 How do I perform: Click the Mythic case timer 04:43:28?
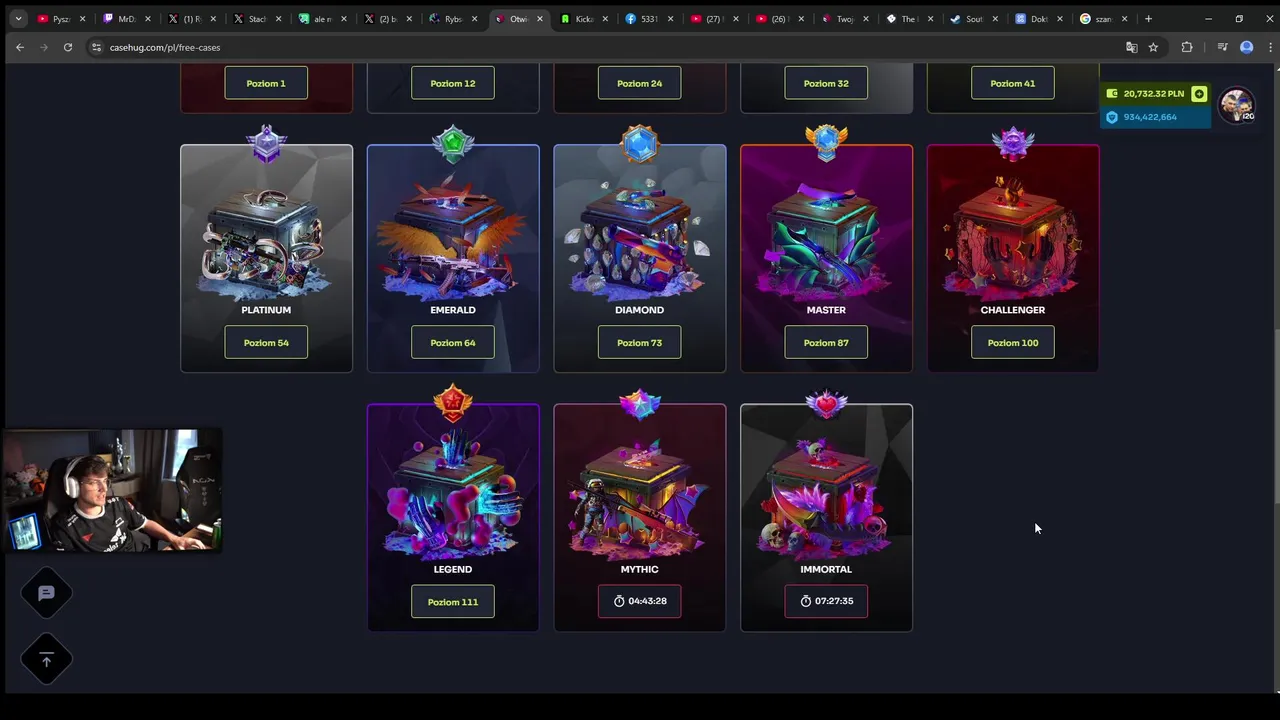tap(640, 601)
